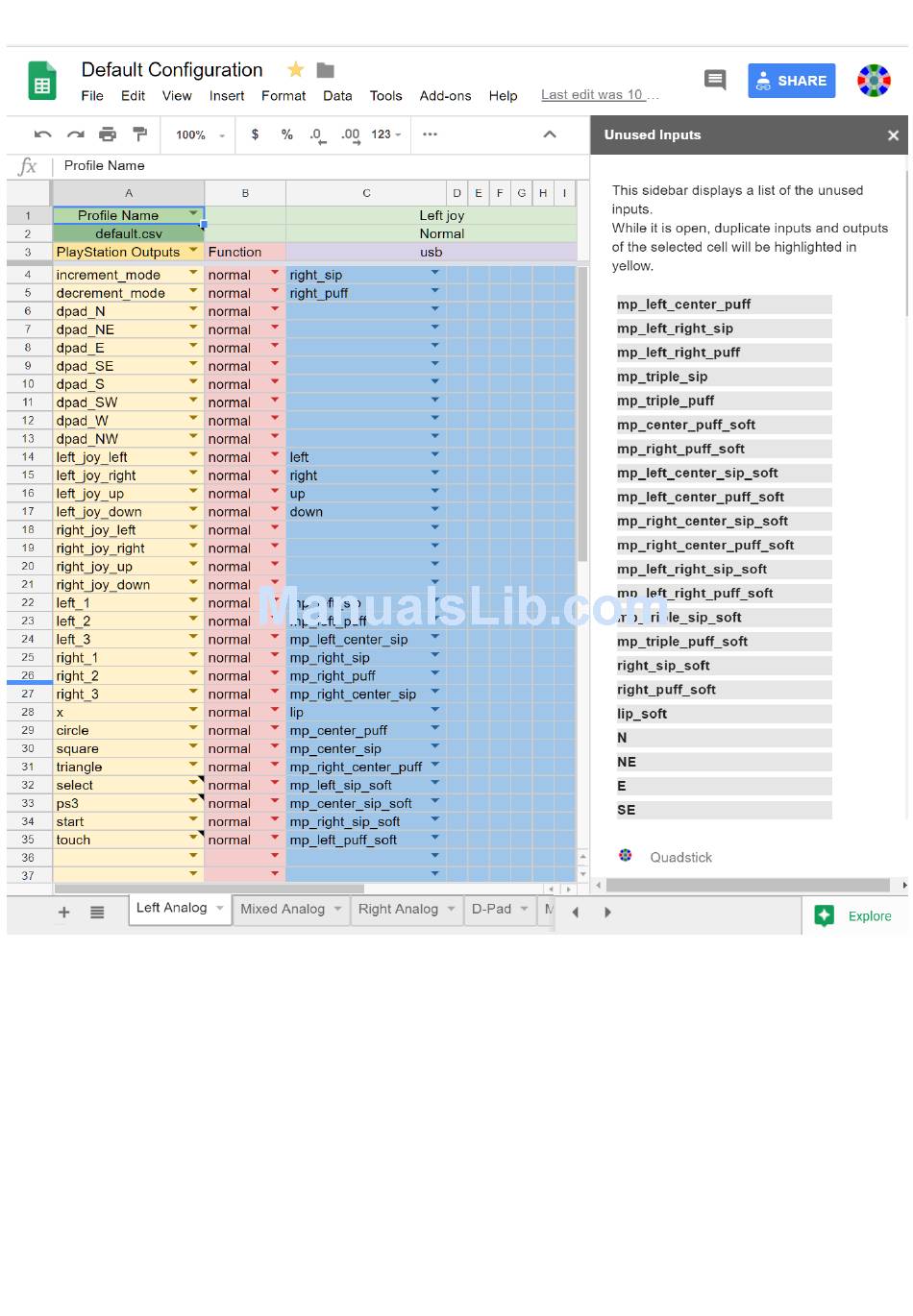Viewport: 913px width, 1316px height.
Task: Click the Explore button label
Action: point(870,916)
